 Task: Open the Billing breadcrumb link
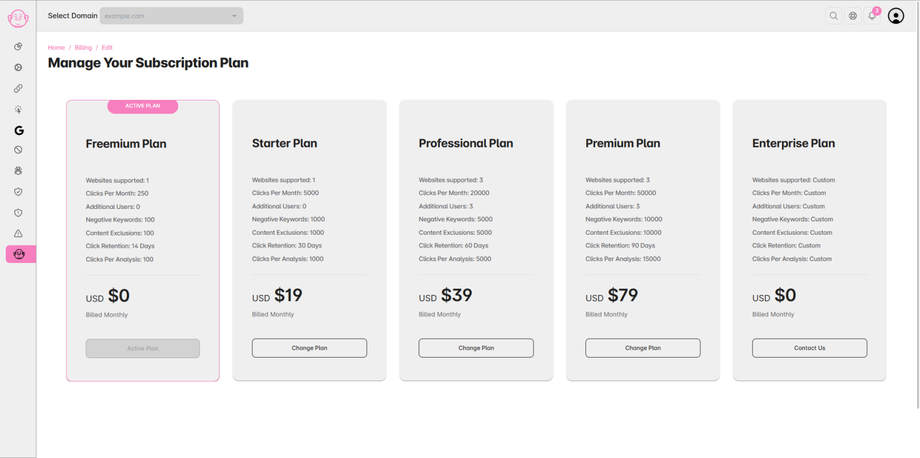83,47
